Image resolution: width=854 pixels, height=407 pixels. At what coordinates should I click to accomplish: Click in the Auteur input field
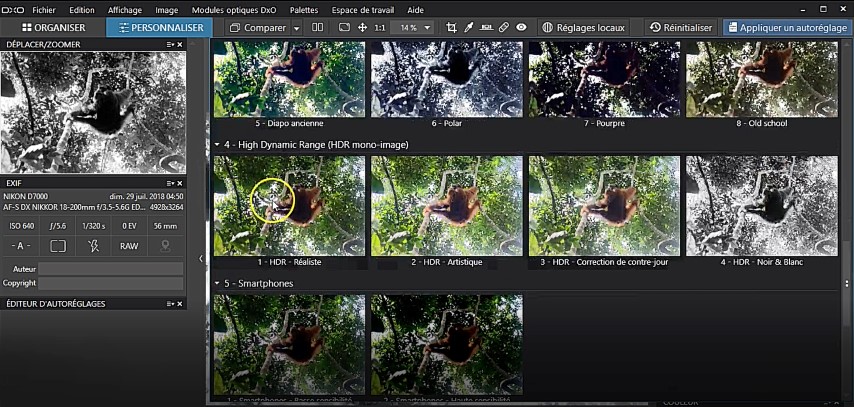click(x=111, y=269)
